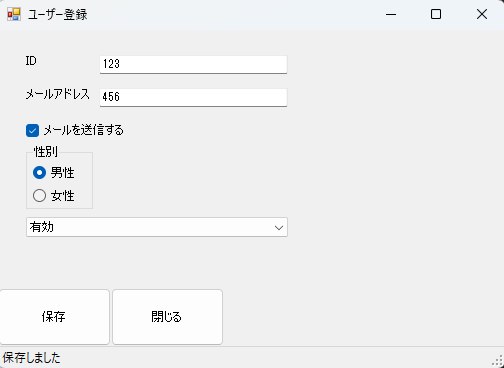The width and height of the screenshot is (504, 368).
Task: Select the 男性 radio button
Action: 39,173
